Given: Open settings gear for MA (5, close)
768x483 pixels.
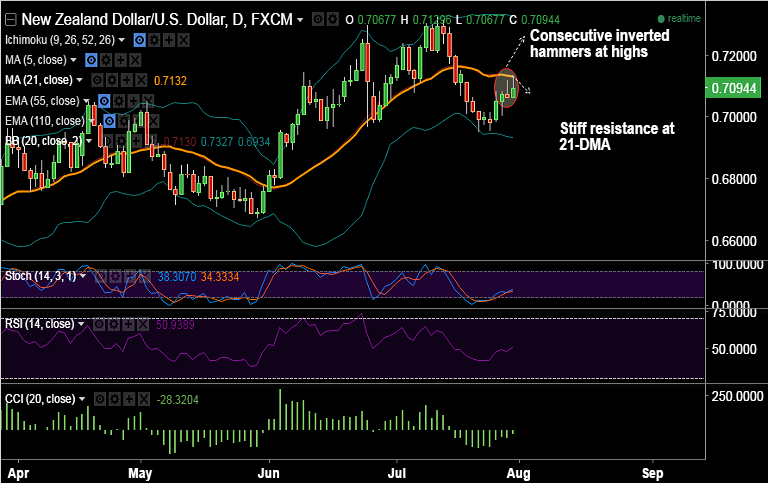Looking at the screenshot, I should click(x=106, y=60).
